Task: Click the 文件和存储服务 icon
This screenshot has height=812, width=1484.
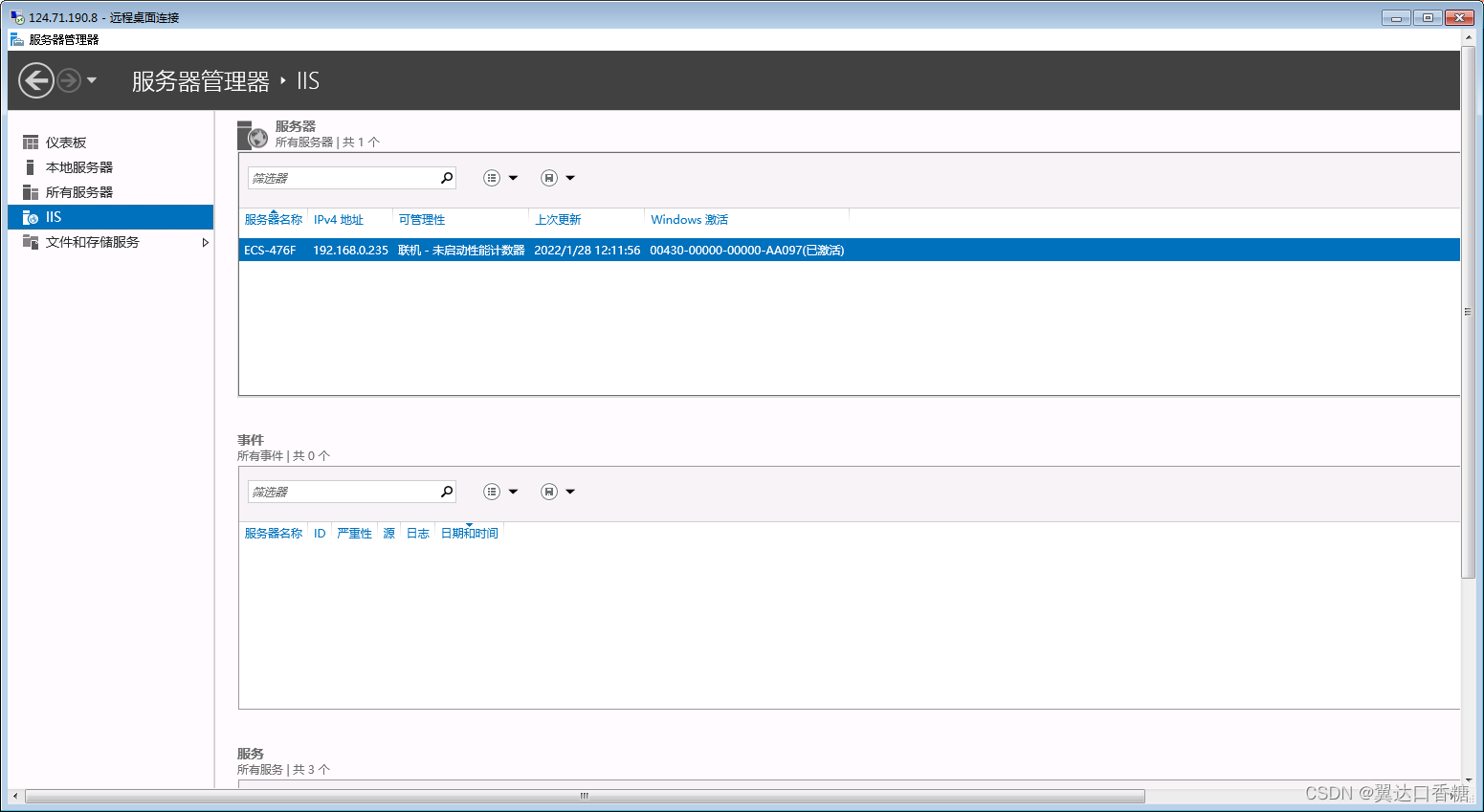Action: click(x=31, y=242)
